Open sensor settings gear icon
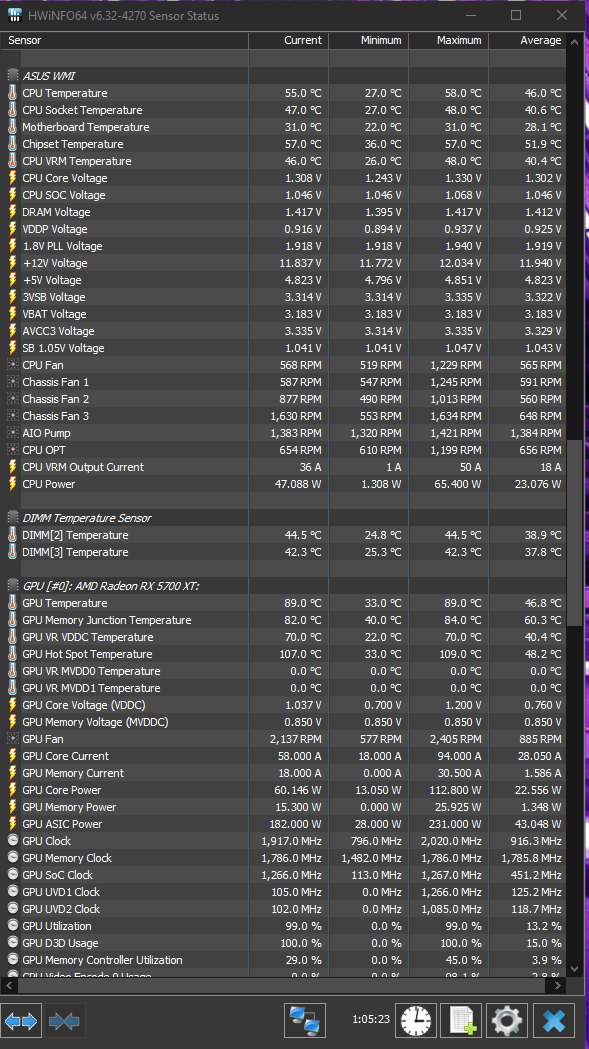This screenshot has width=589, height=1049. tap(507, 1021)
